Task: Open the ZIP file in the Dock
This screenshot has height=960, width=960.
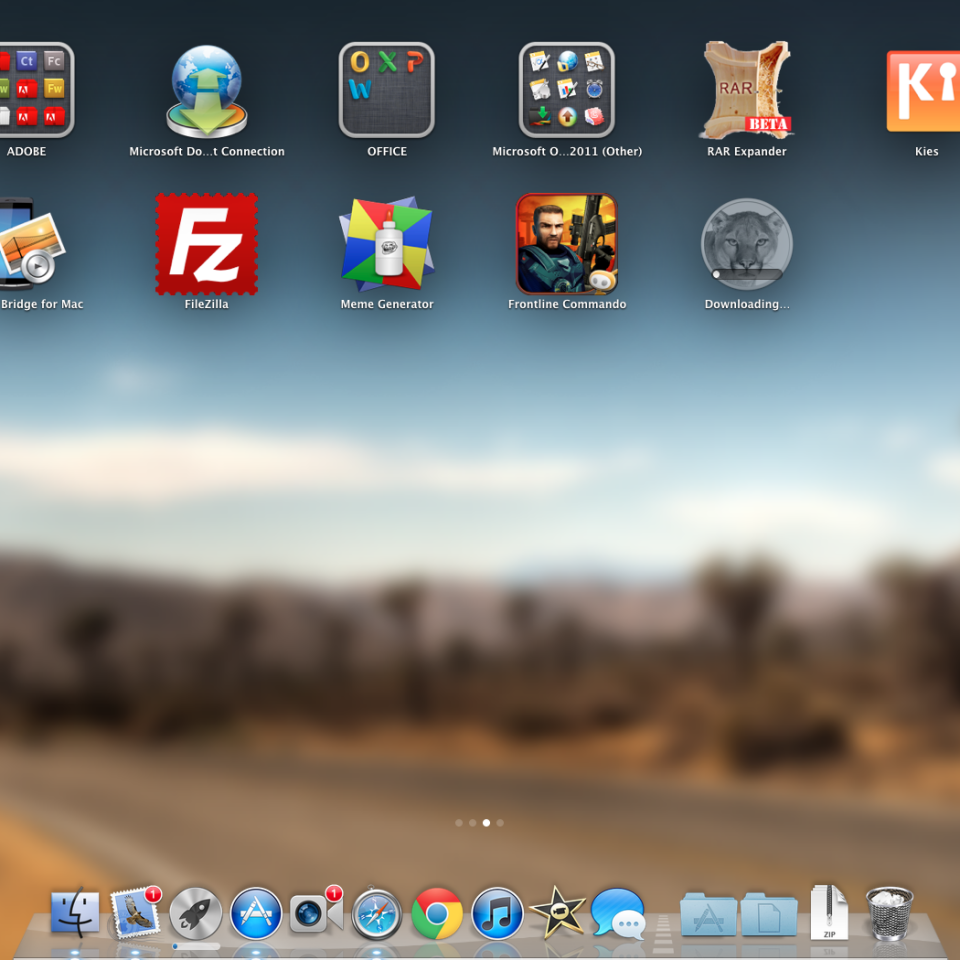Action: [x=829, y=912]
